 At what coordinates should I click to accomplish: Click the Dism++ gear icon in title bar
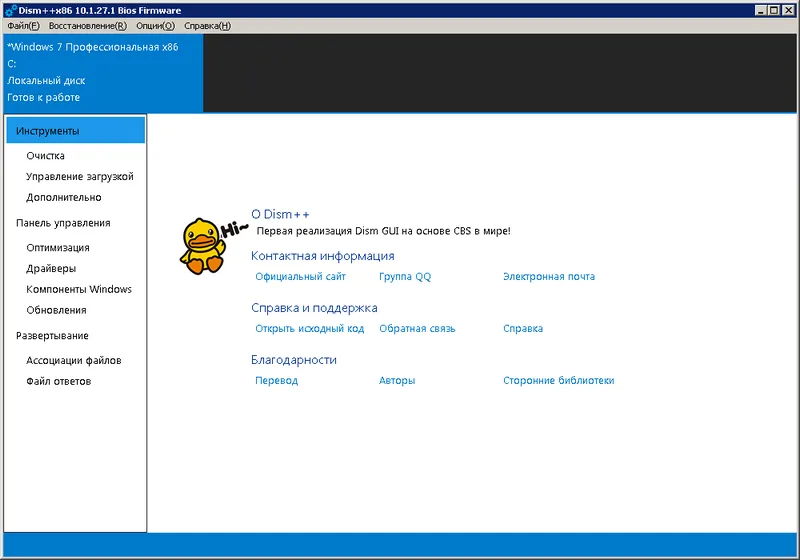coord(11,10)
